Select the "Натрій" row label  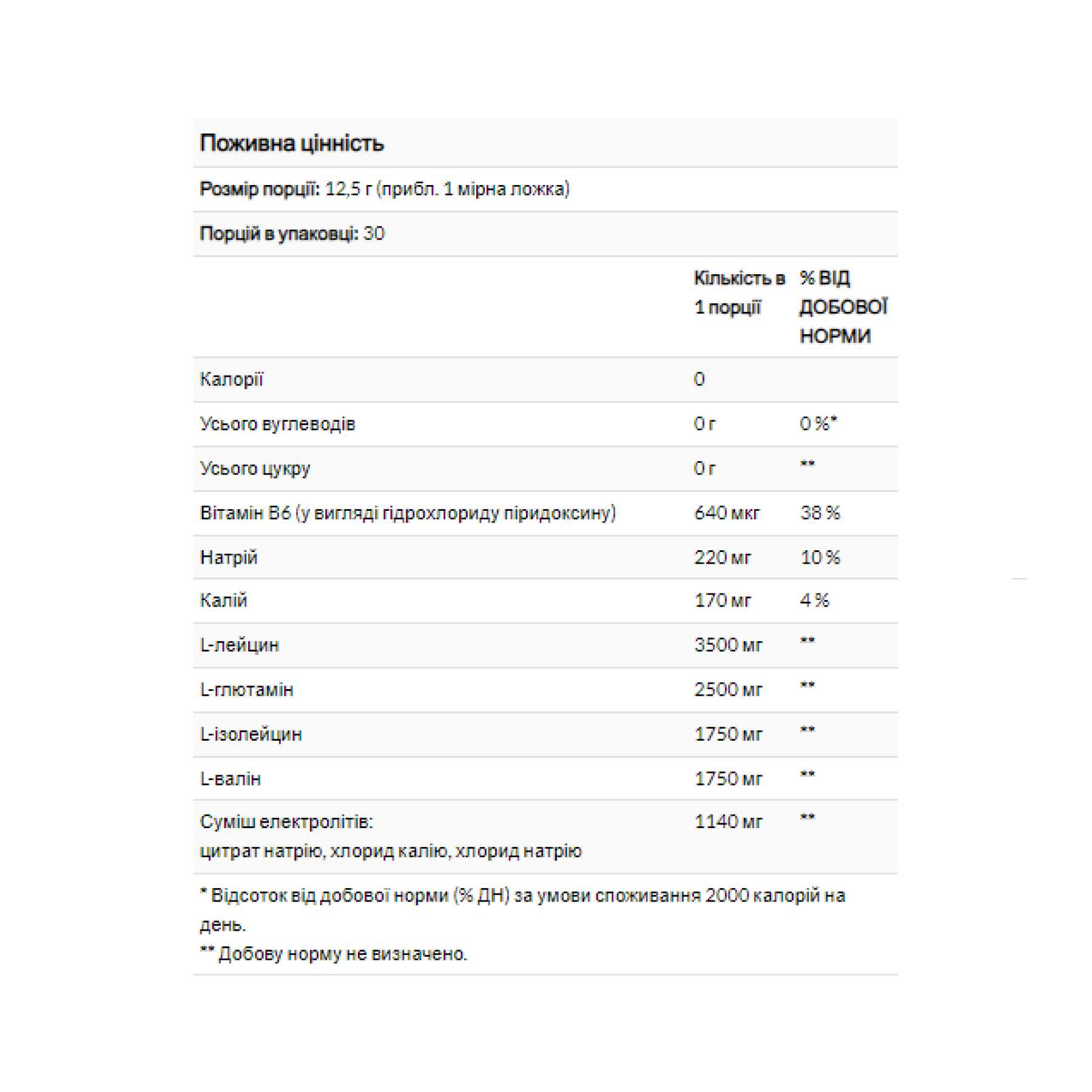tap(229, 558)
